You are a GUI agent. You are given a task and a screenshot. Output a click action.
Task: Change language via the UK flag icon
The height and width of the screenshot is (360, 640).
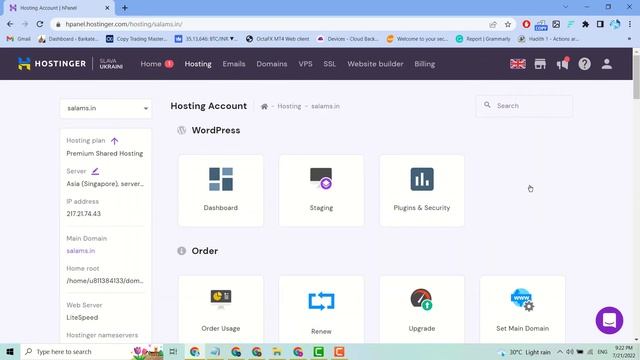coord(518,64)
